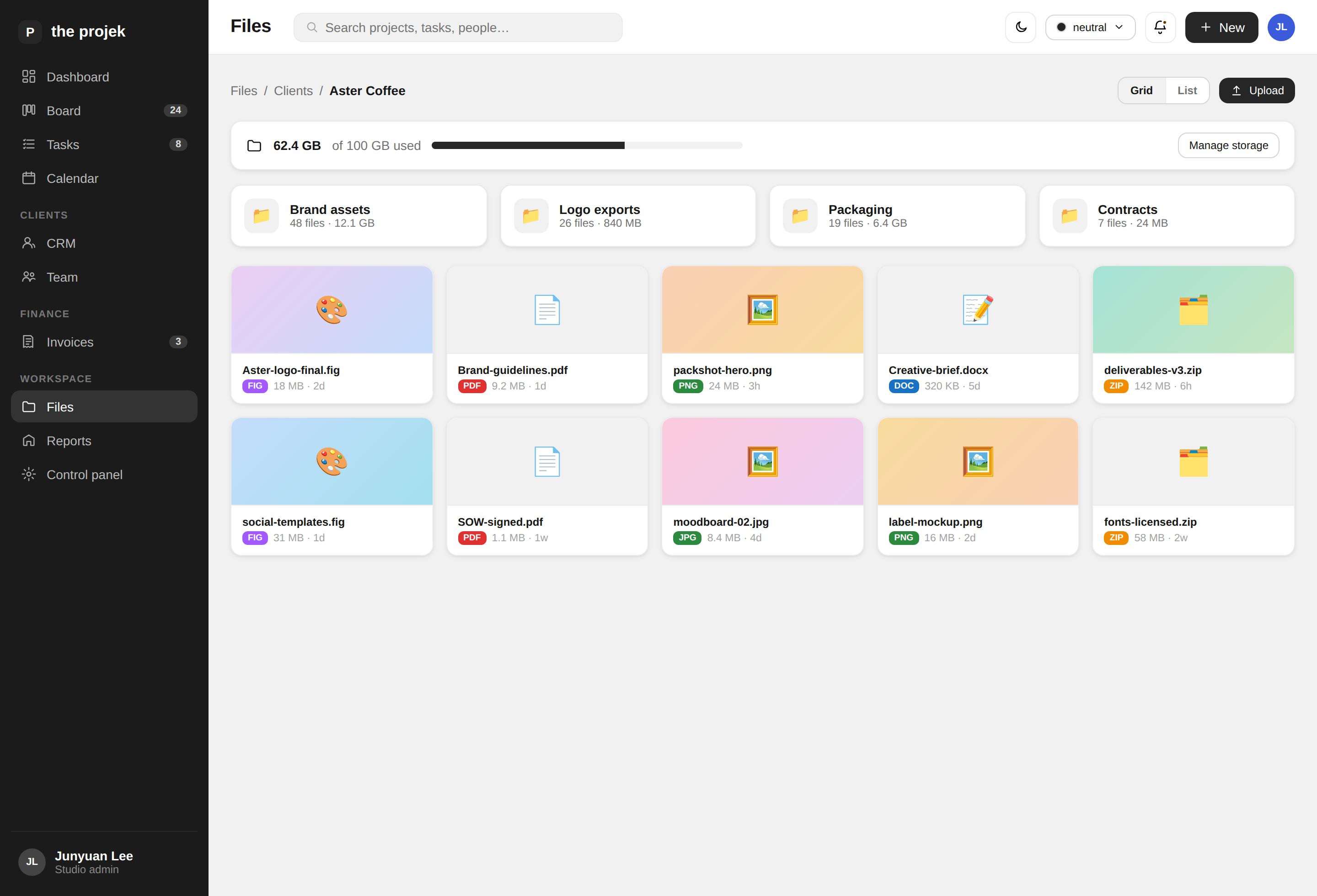This screenshot has width=1317, height=896.
Task: Switch file view to List
Action: pos(1187,91)
